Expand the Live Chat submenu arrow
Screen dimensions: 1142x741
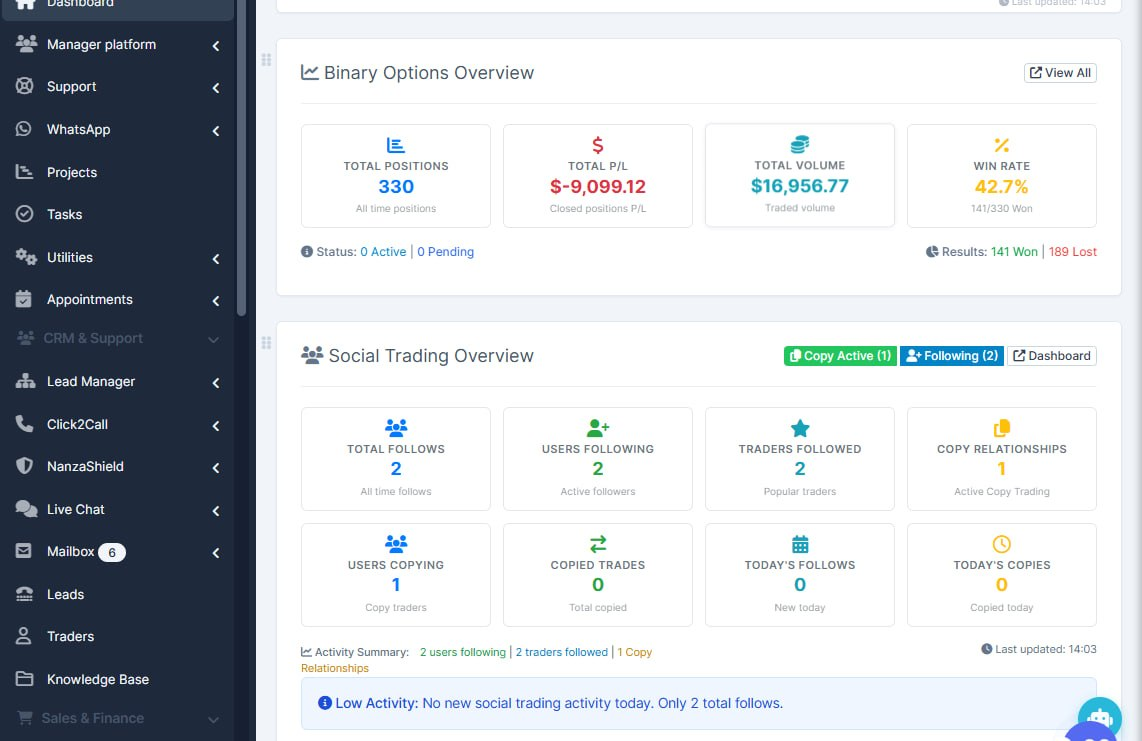click(x=216, y=511)
